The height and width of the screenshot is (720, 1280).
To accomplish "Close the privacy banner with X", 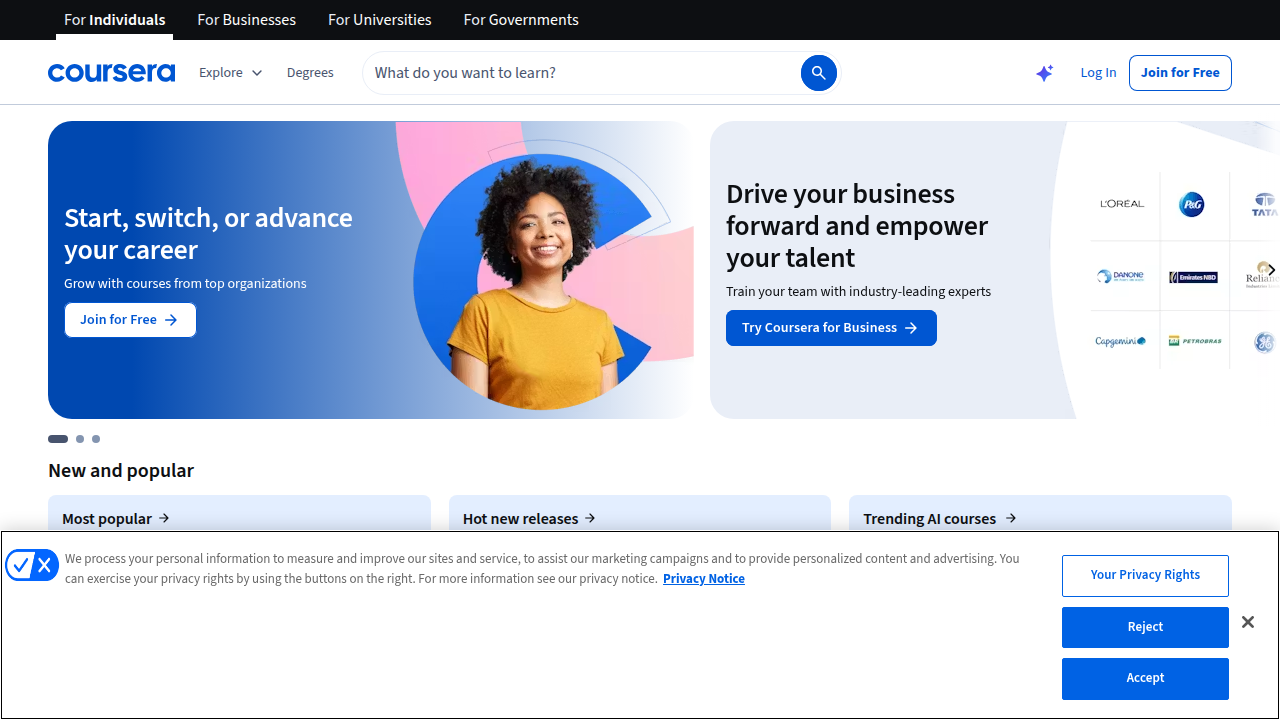I will click(1248, 622).
